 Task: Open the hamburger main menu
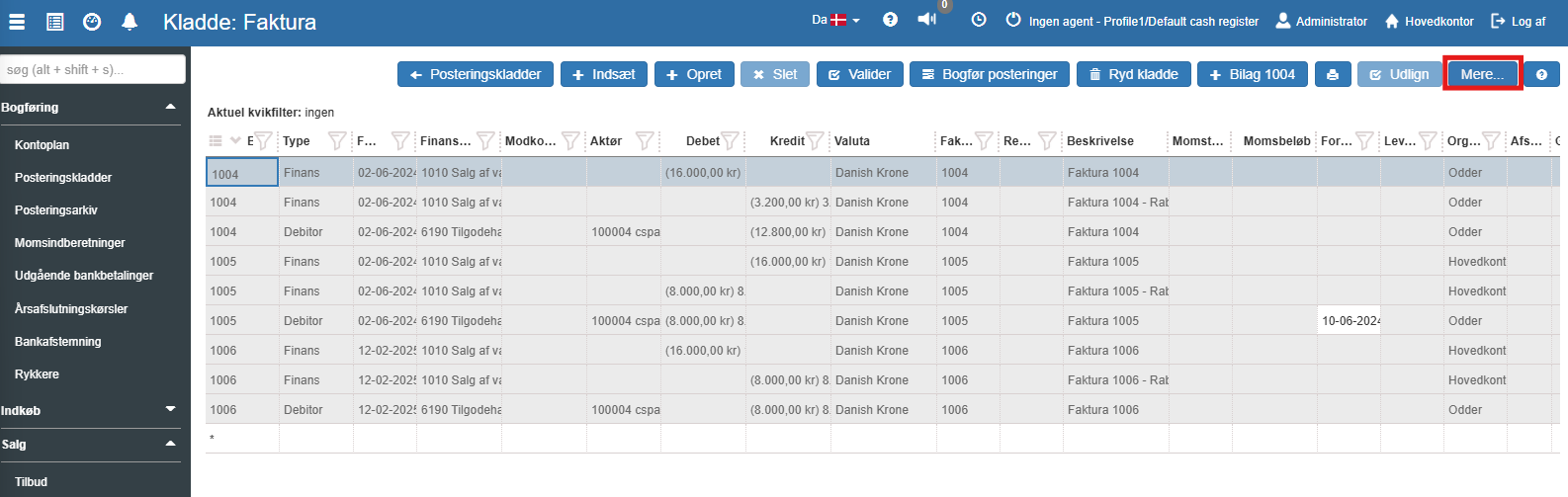[x=17, y=21]
